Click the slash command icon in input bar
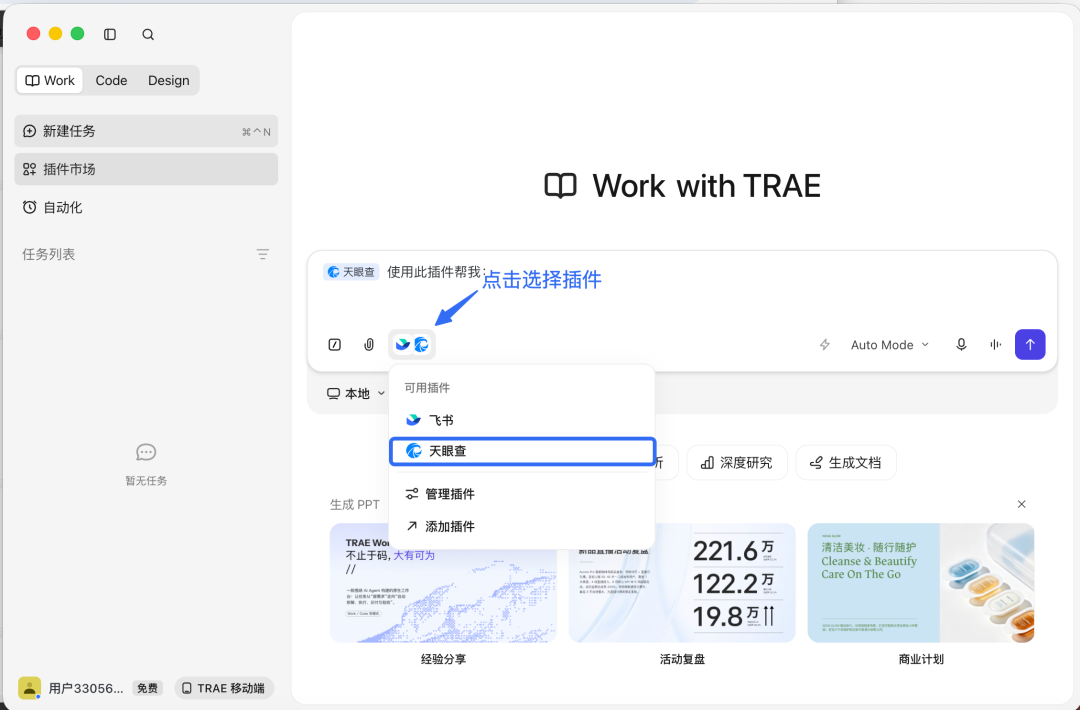This screenshot has height=710, width=1080. pyautogui.click(x=335, y=344)
